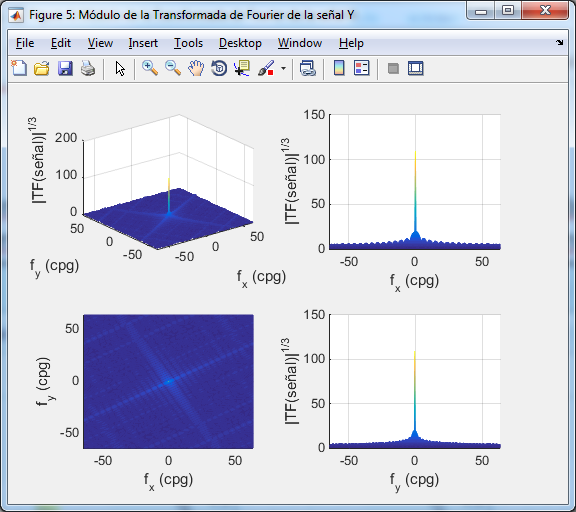Insert Legend using toolbar icon

[361, 68]
